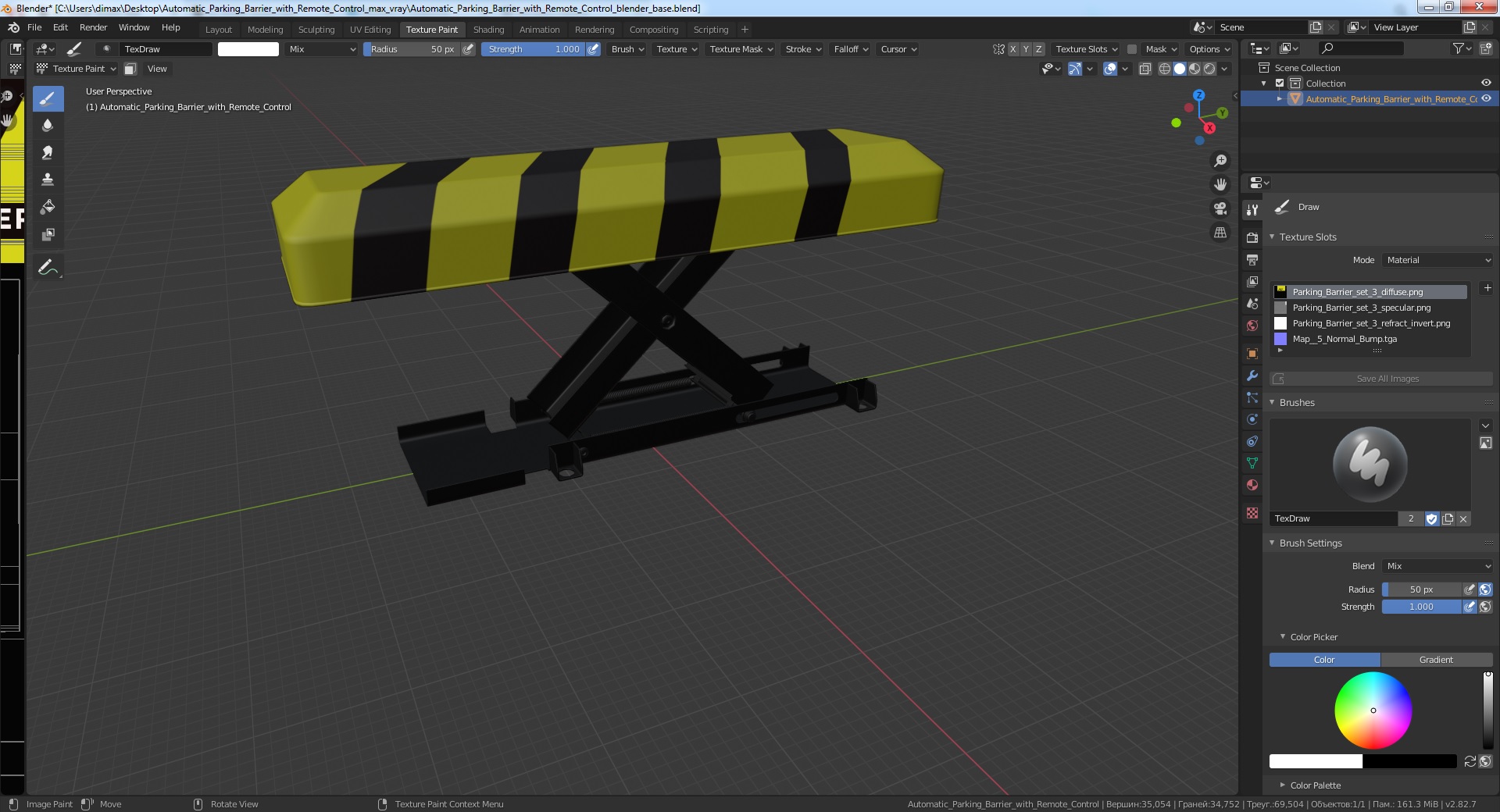
Task: Select the Gradient color mode button
Action: pos(1437,660)
